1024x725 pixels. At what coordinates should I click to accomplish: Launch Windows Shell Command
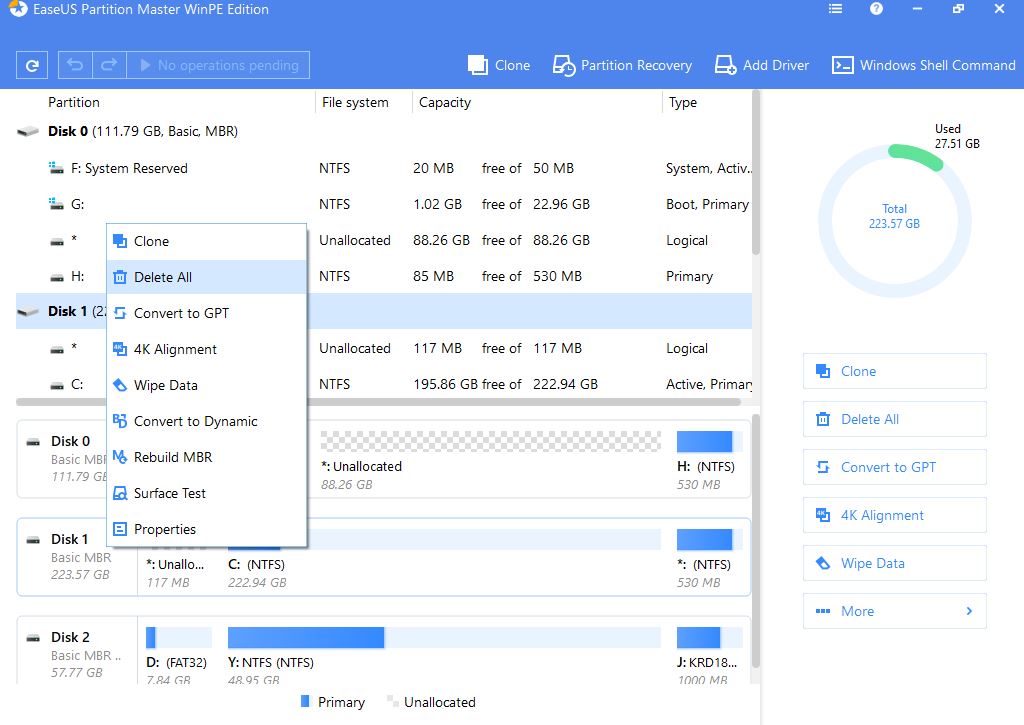click(923, 66)
